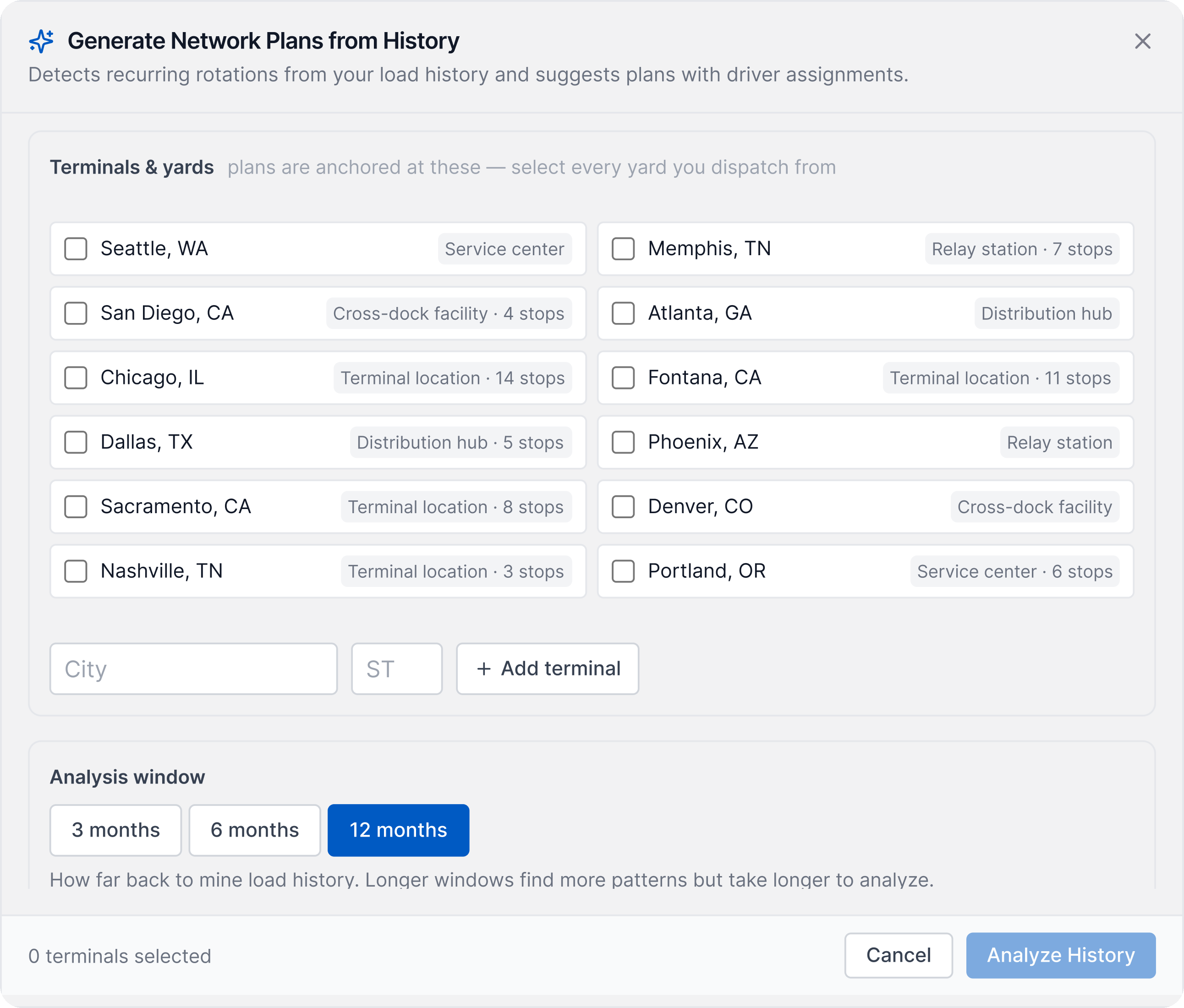Click the 'Terminal location · 8 stops' tag

click(456, 507)
